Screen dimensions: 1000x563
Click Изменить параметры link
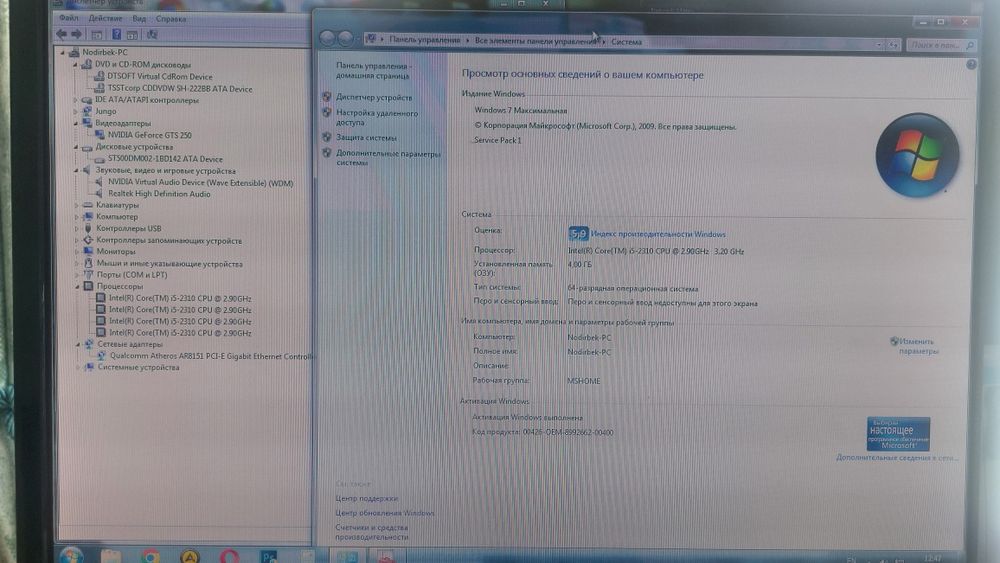918,346
